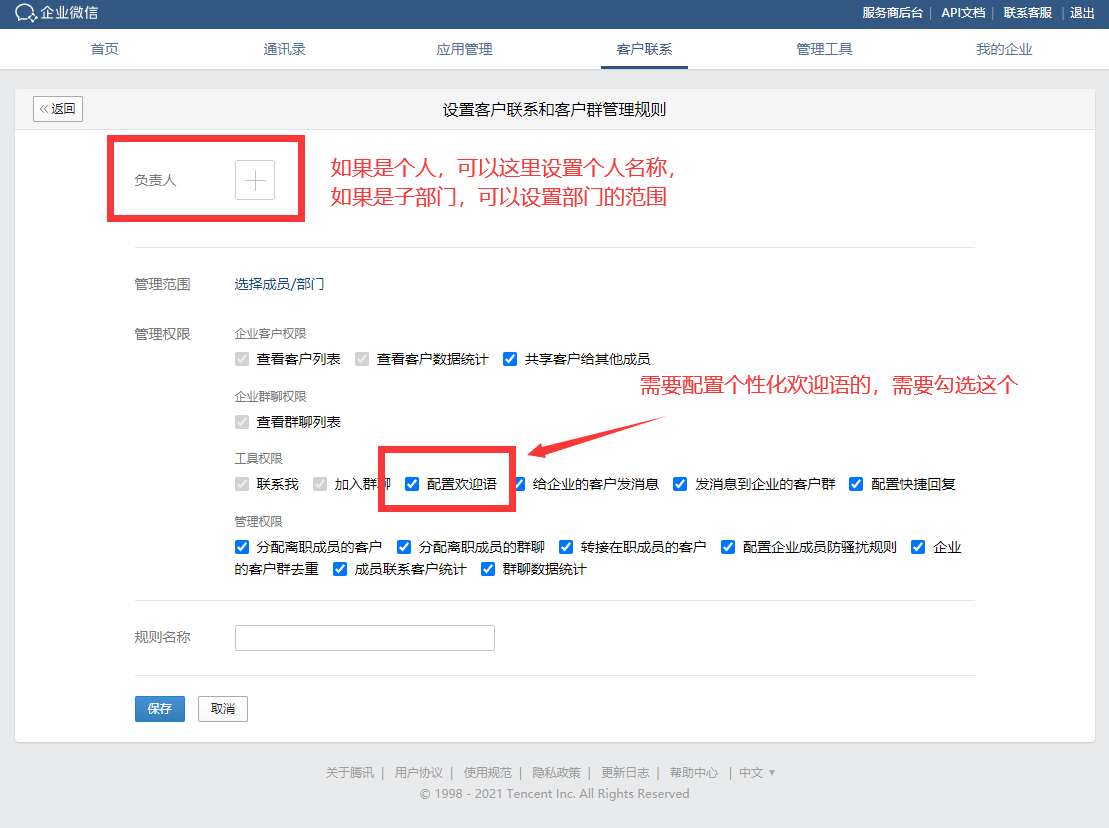Toggle the 查看客户列表 checkbox

click(242, 359)
